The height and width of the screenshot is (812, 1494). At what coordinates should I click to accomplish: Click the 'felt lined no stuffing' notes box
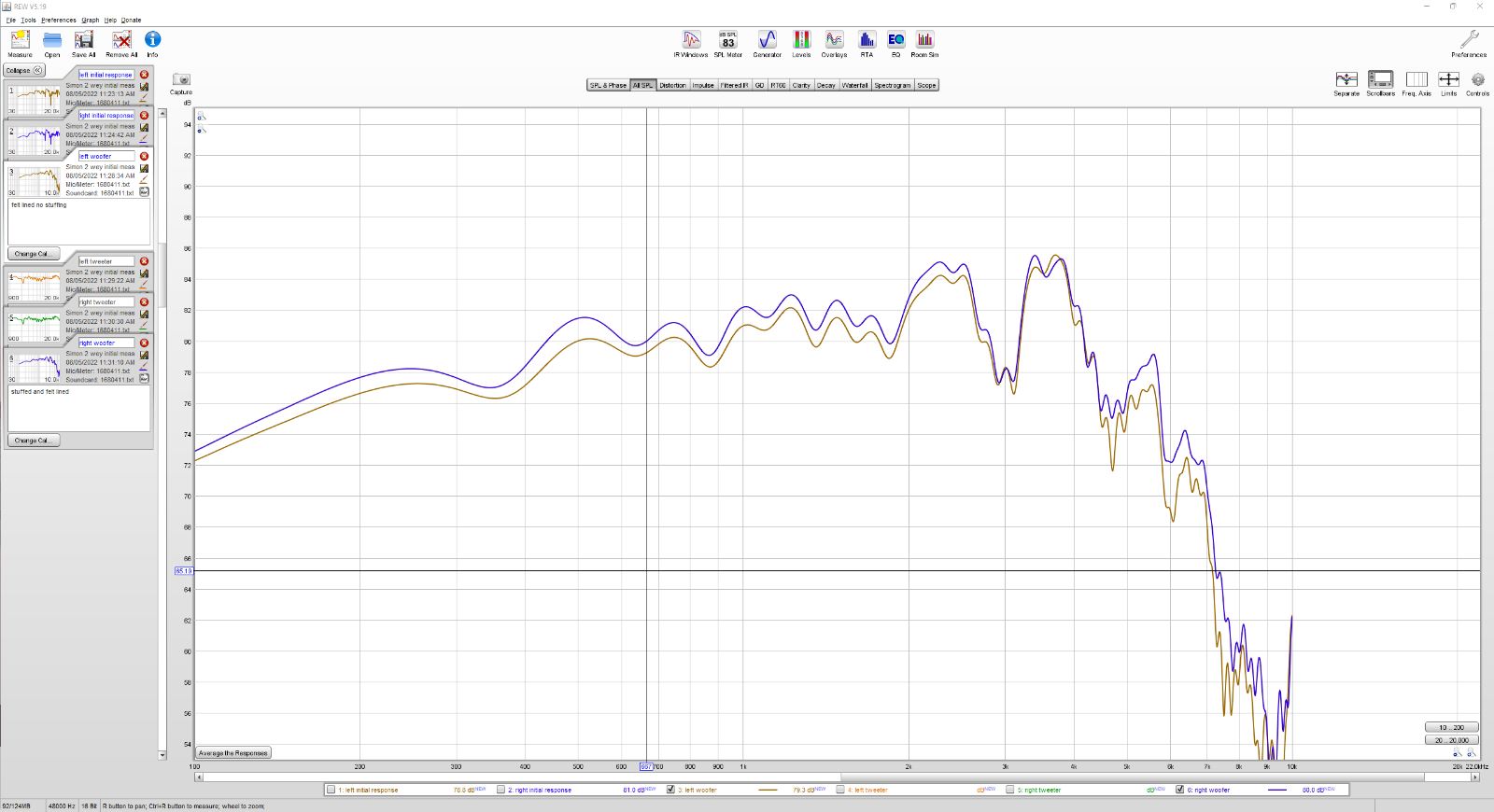tap(79, 222)
